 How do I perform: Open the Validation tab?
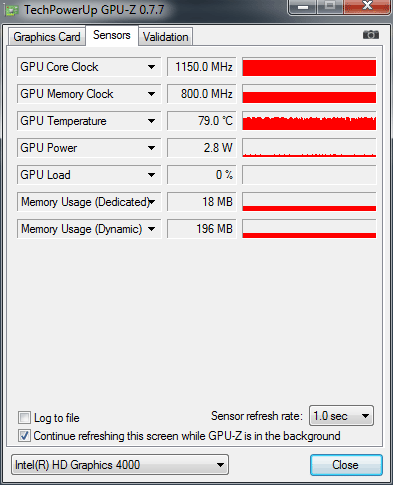tap(166, 37)
